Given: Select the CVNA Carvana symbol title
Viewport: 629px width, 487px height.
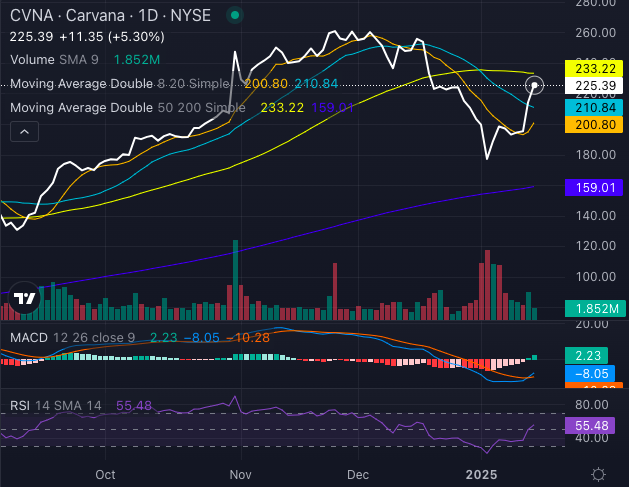Looking at the screenshot, I should (x=112, y=16).
